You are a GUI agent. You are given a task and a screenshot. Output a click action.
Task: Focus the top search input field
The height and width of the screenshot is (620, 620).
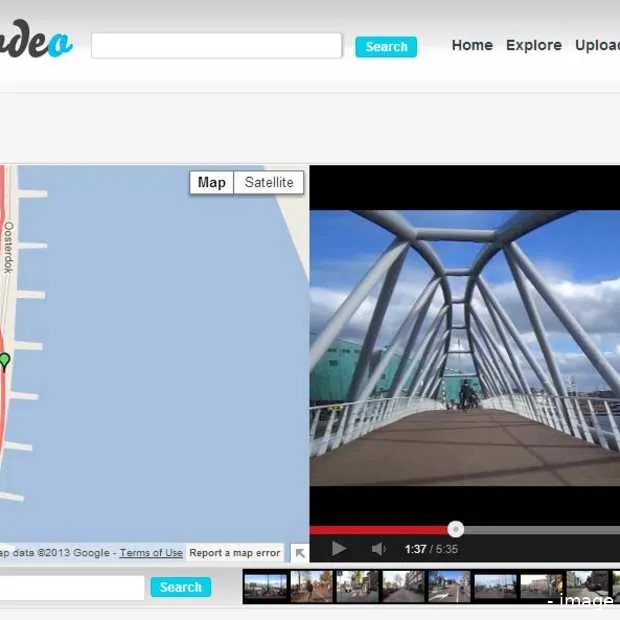[x=217, y=46]
